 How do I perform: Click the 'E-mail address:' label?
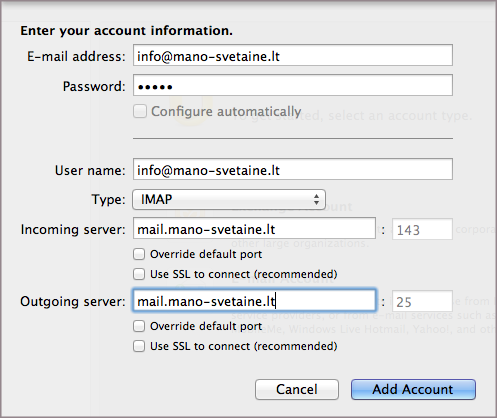(76, 56)
